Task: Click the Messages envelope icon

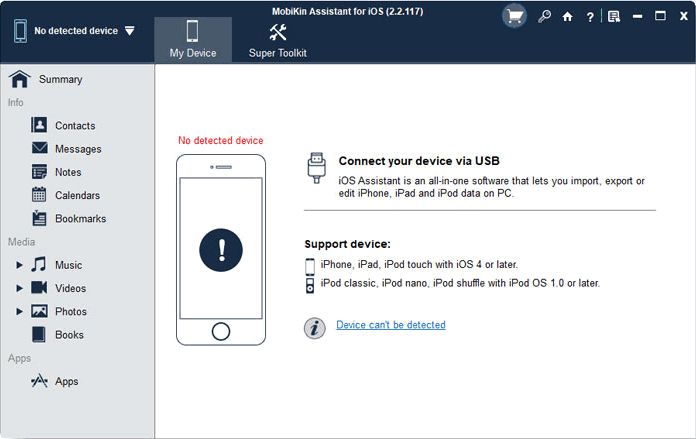Action: (40, 148)
